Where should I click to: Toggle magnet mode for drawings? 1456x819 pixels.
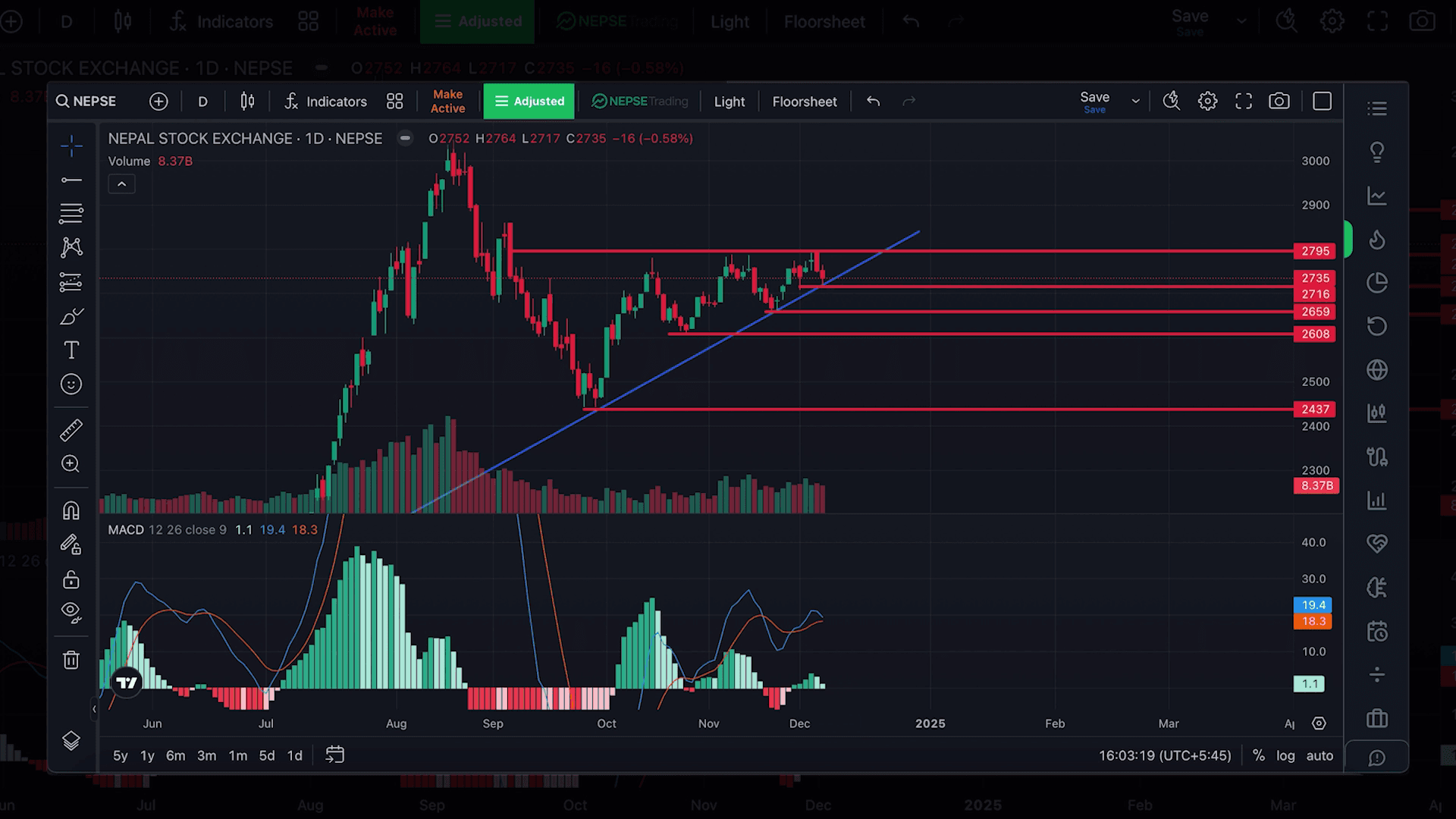coord(71,510)
